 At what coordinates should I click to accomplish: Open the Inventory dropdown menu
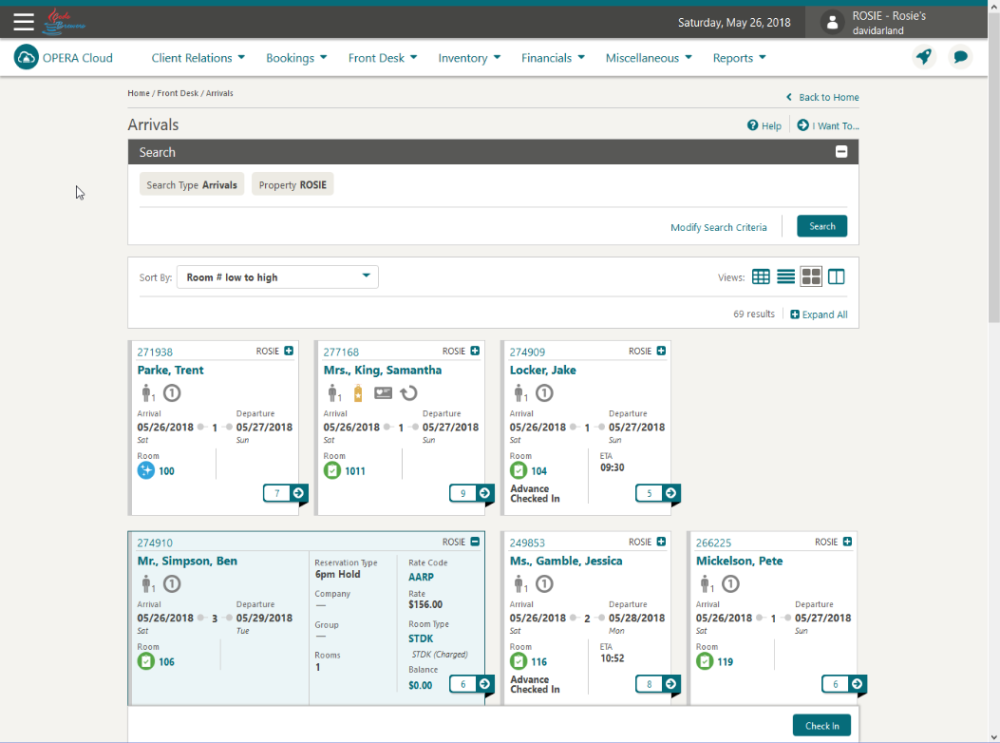coord(469,58)
